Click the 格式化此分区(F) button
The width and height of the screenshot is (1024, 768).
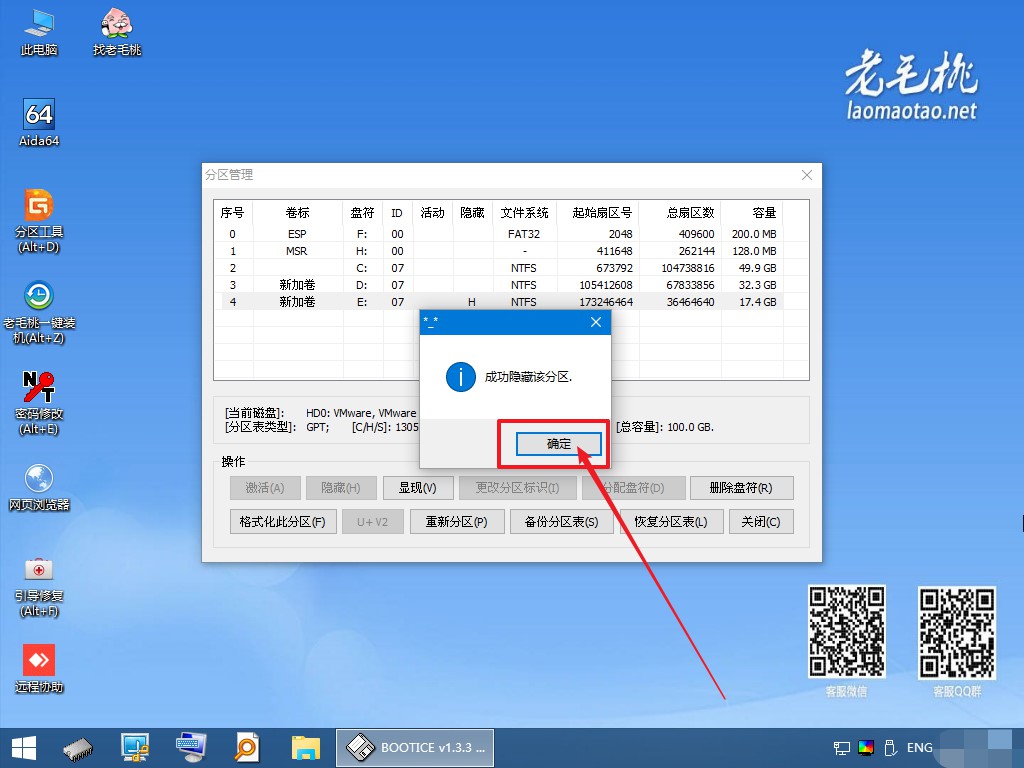pos(283,522)
